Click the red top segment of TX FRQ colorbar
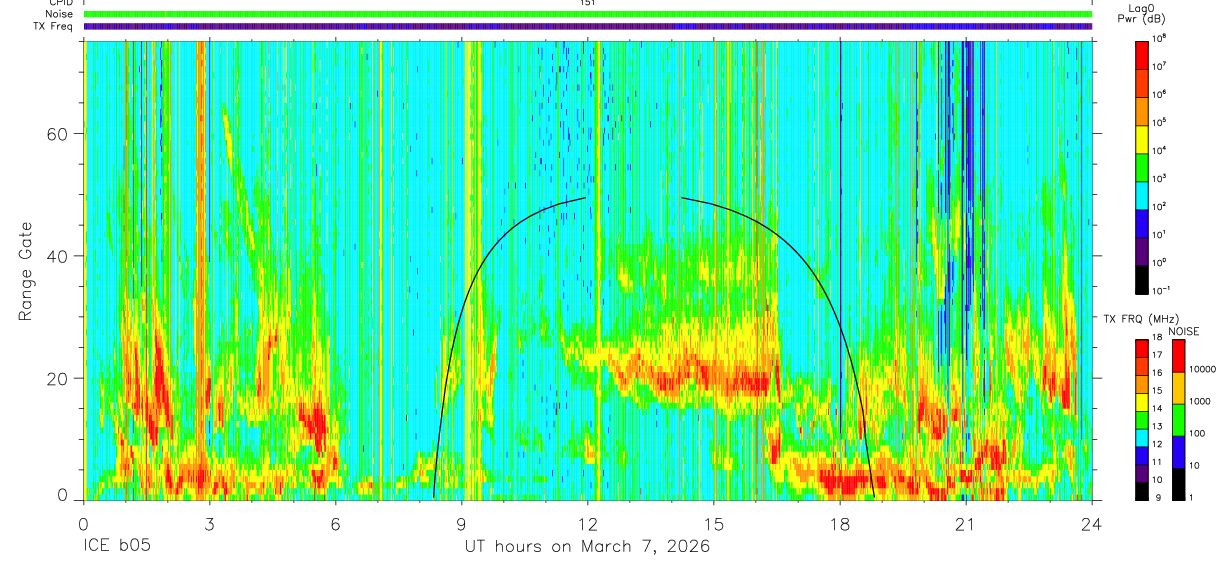This screenshot has height=567, width=1228. tap(1143, 349)
